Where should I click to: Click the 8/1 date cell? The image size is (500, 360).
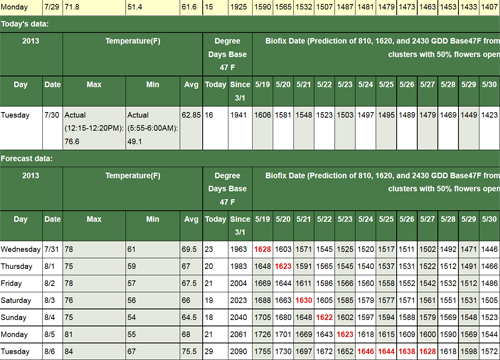point(52,266)
